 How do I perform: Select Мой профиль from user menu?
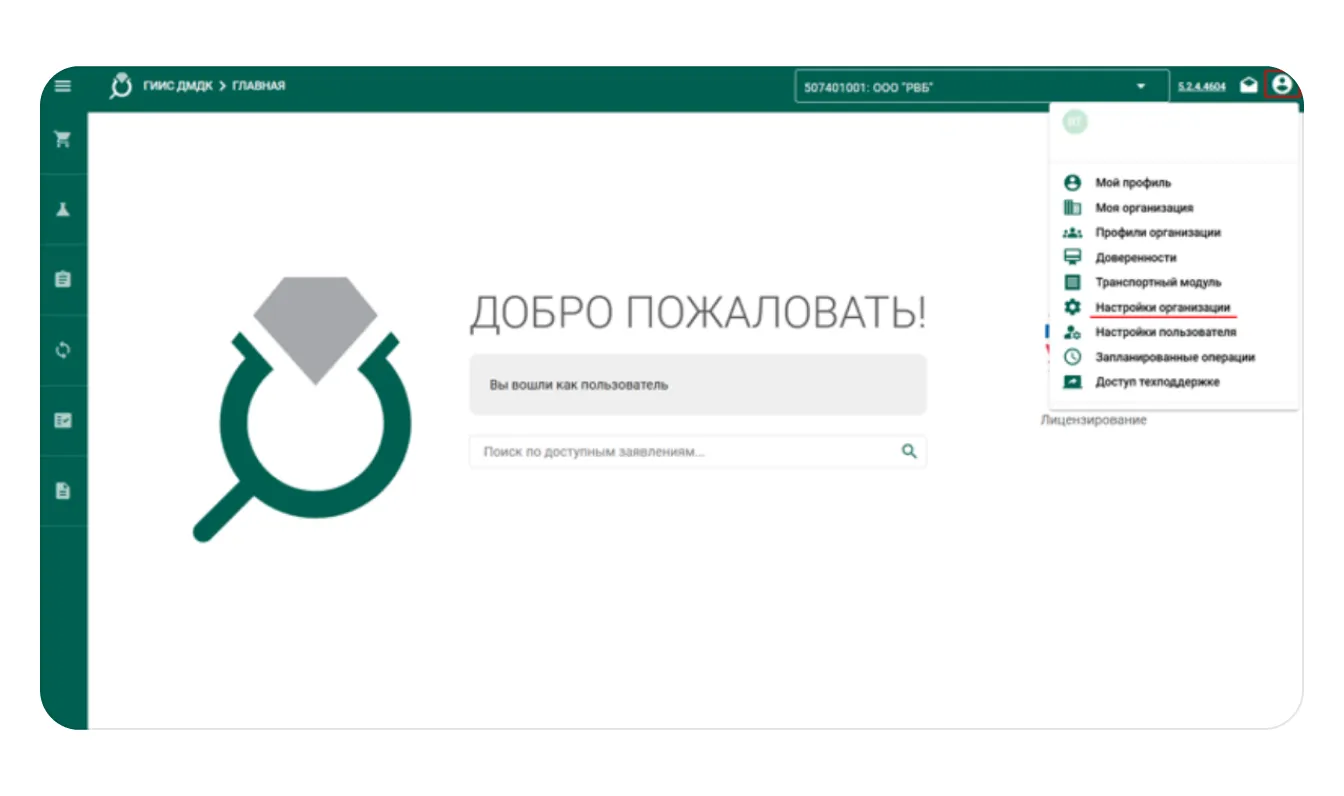(1132, 183)
